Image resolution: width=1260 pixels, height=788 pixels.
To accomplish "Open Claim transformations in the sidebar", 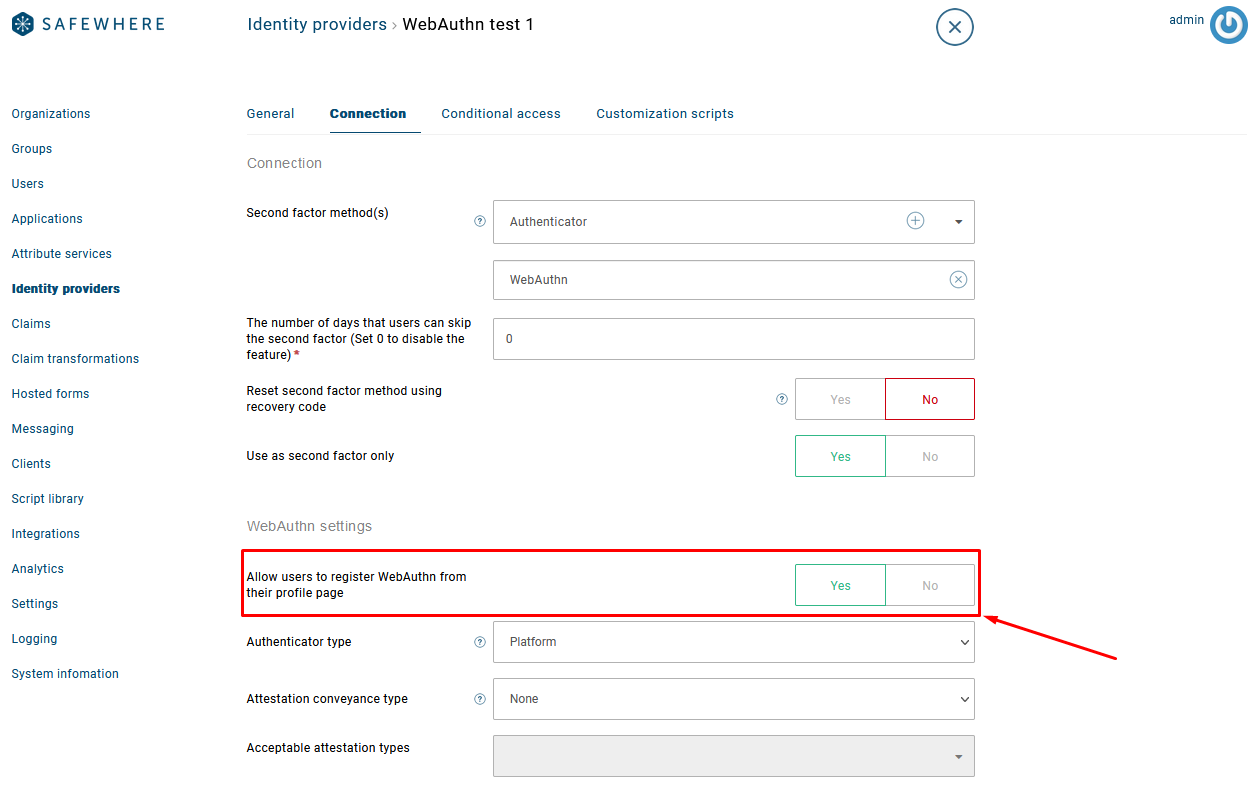I will coord(75,359).
